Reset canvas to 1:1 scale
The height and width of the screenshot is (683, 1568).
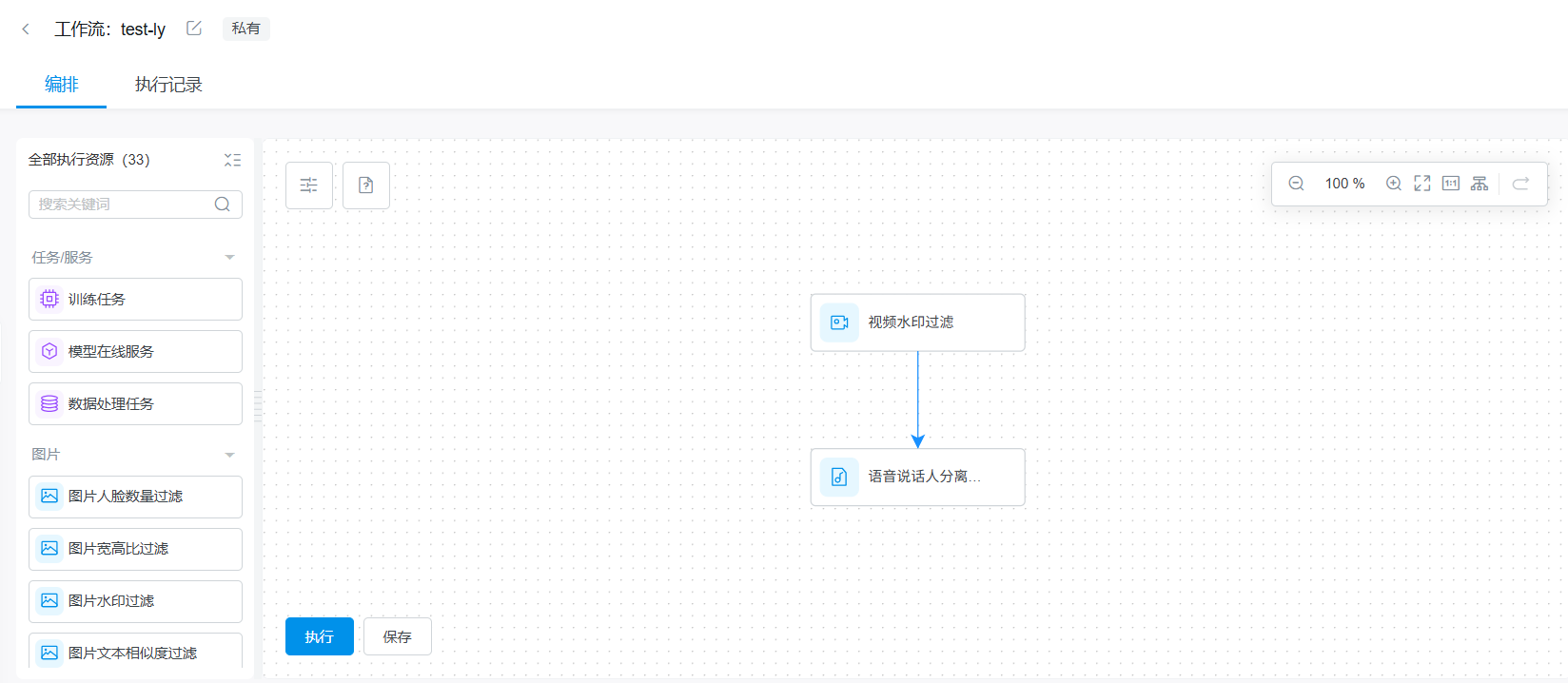pos(1451,184)
